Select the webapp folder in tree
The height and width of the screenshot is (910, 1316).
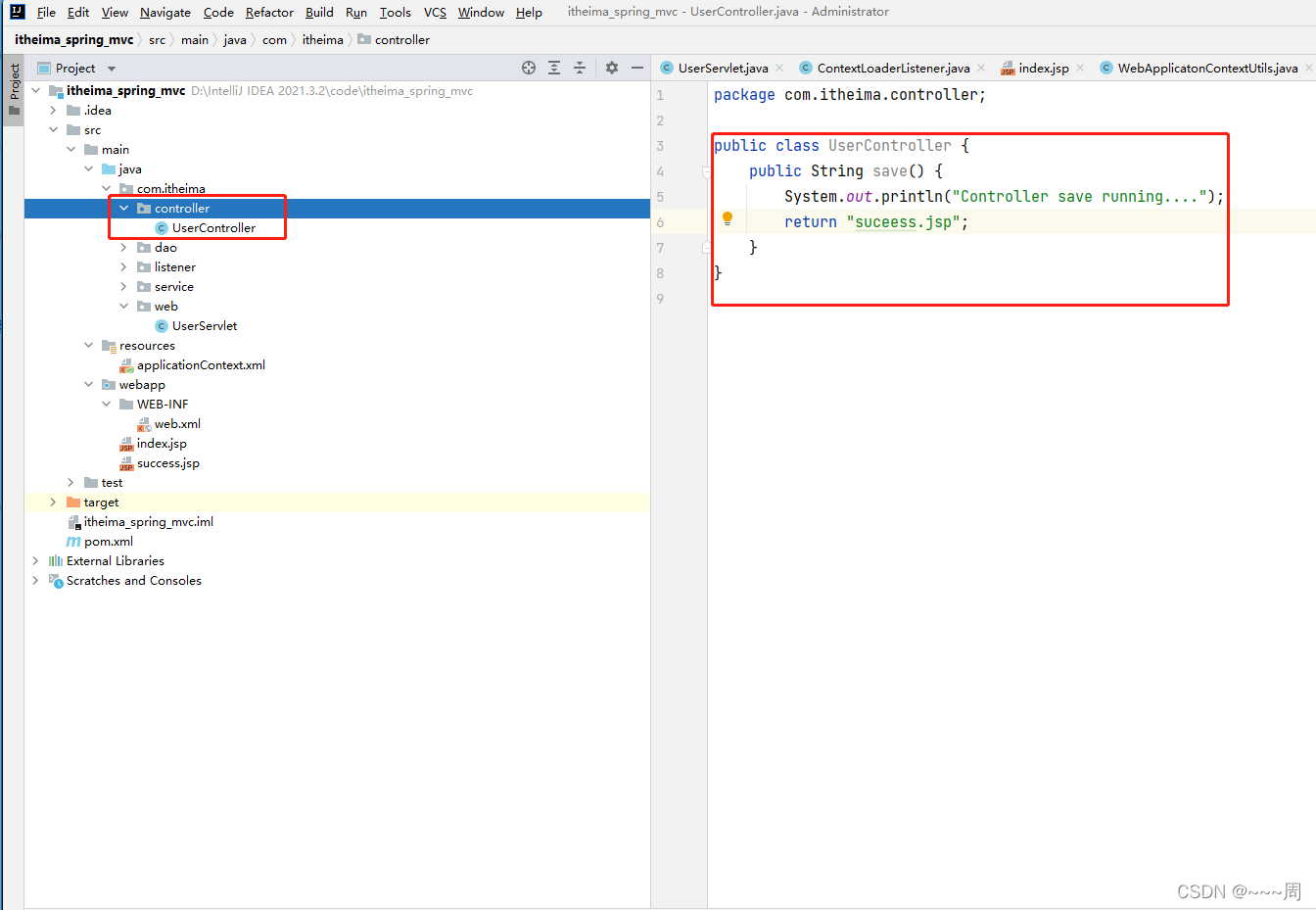click(142, 385)
